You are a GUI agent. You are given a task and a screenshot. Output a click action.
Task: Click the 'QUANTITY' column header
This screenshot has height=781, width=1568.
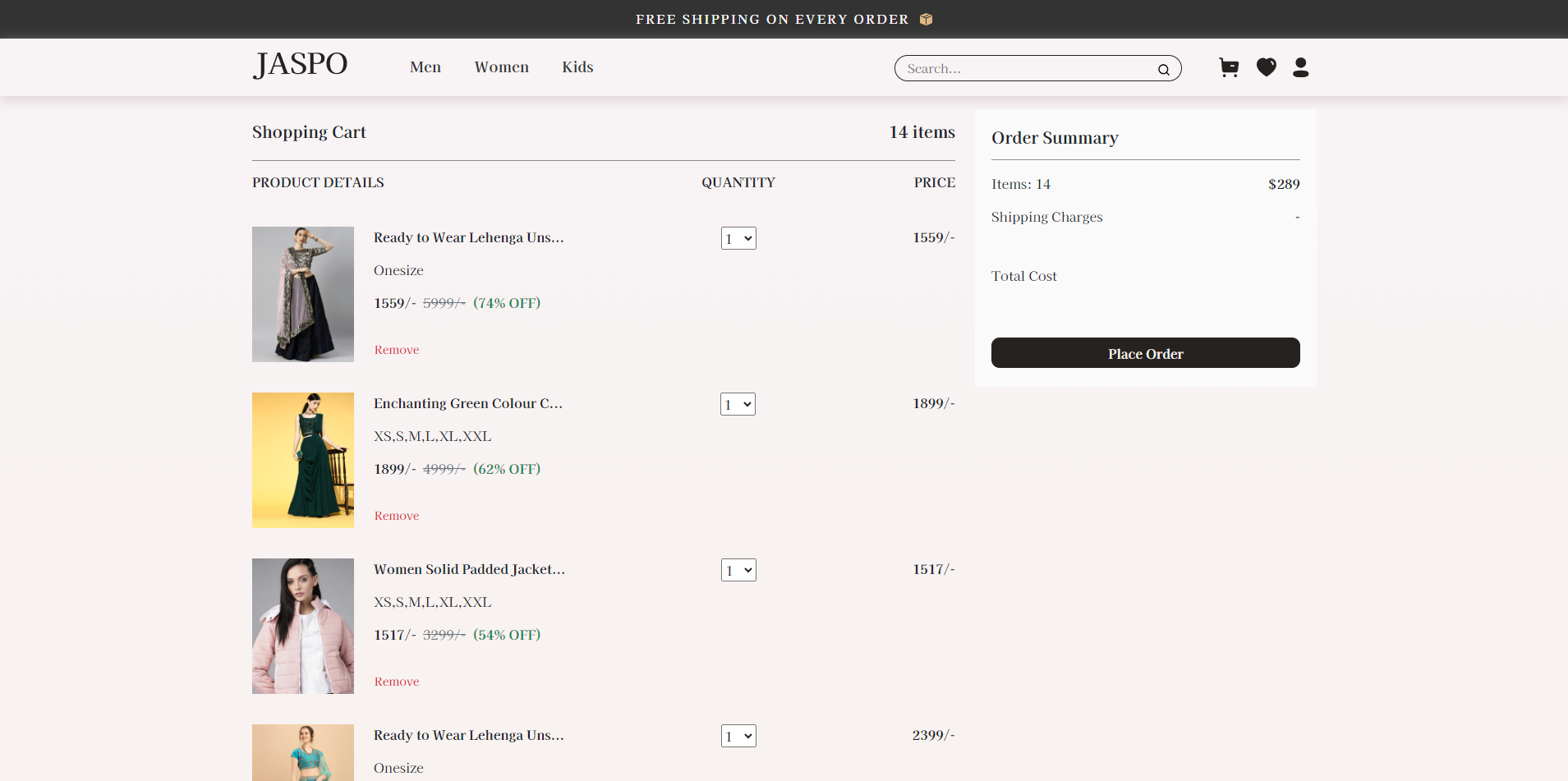738,182
